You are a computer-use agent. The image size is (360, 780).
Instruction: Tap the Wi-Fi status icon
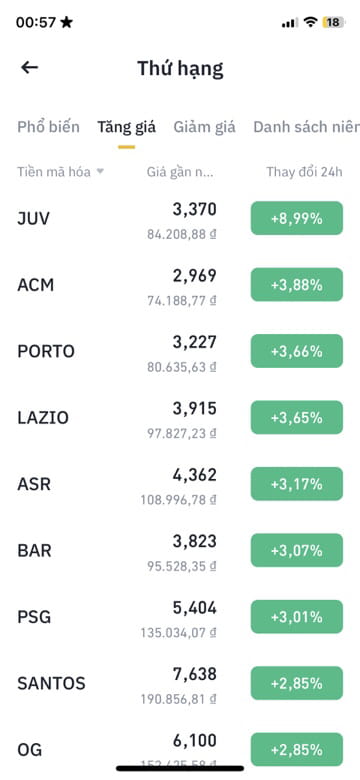click(311, 22)
